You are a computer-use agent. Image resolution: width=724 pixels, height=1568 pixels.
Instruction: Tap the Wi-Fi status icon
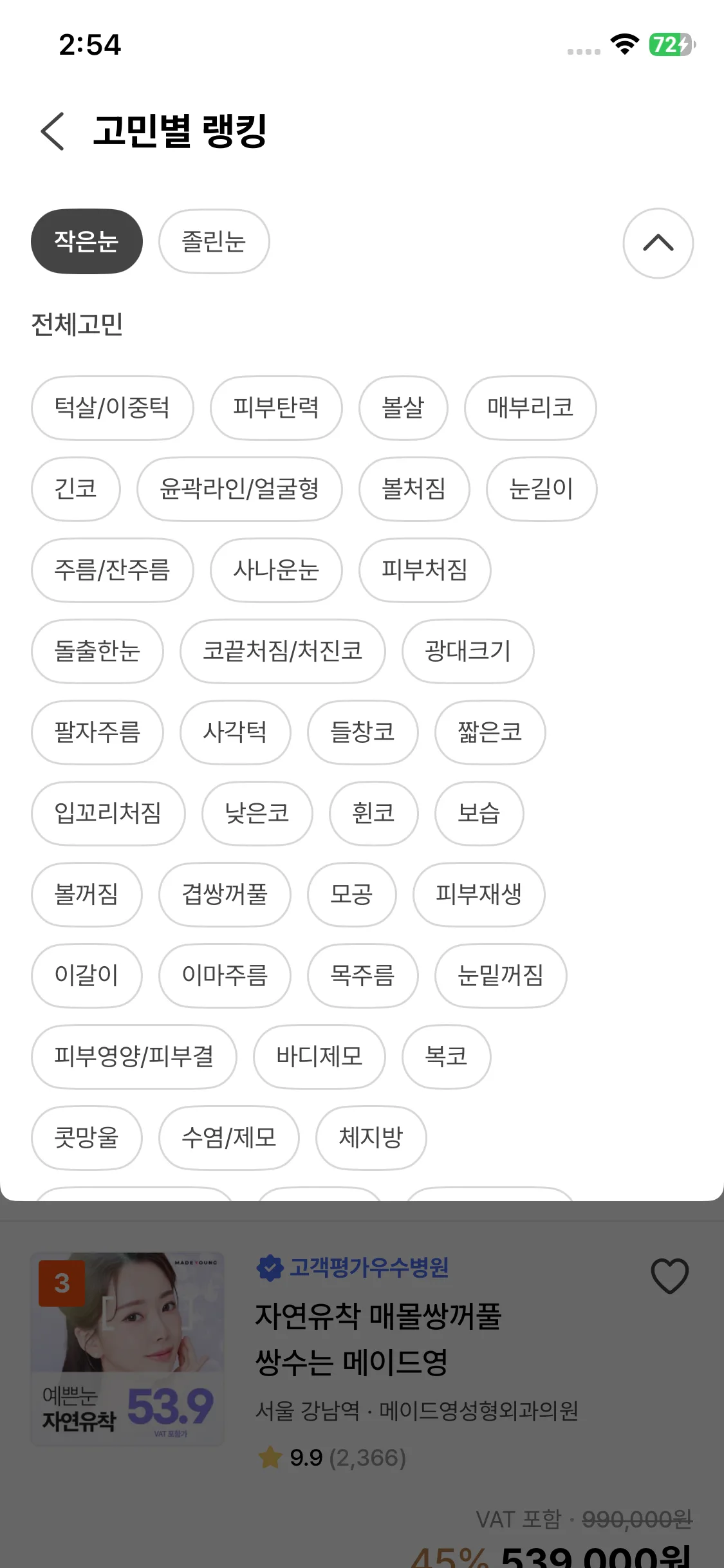click(624, 44)
